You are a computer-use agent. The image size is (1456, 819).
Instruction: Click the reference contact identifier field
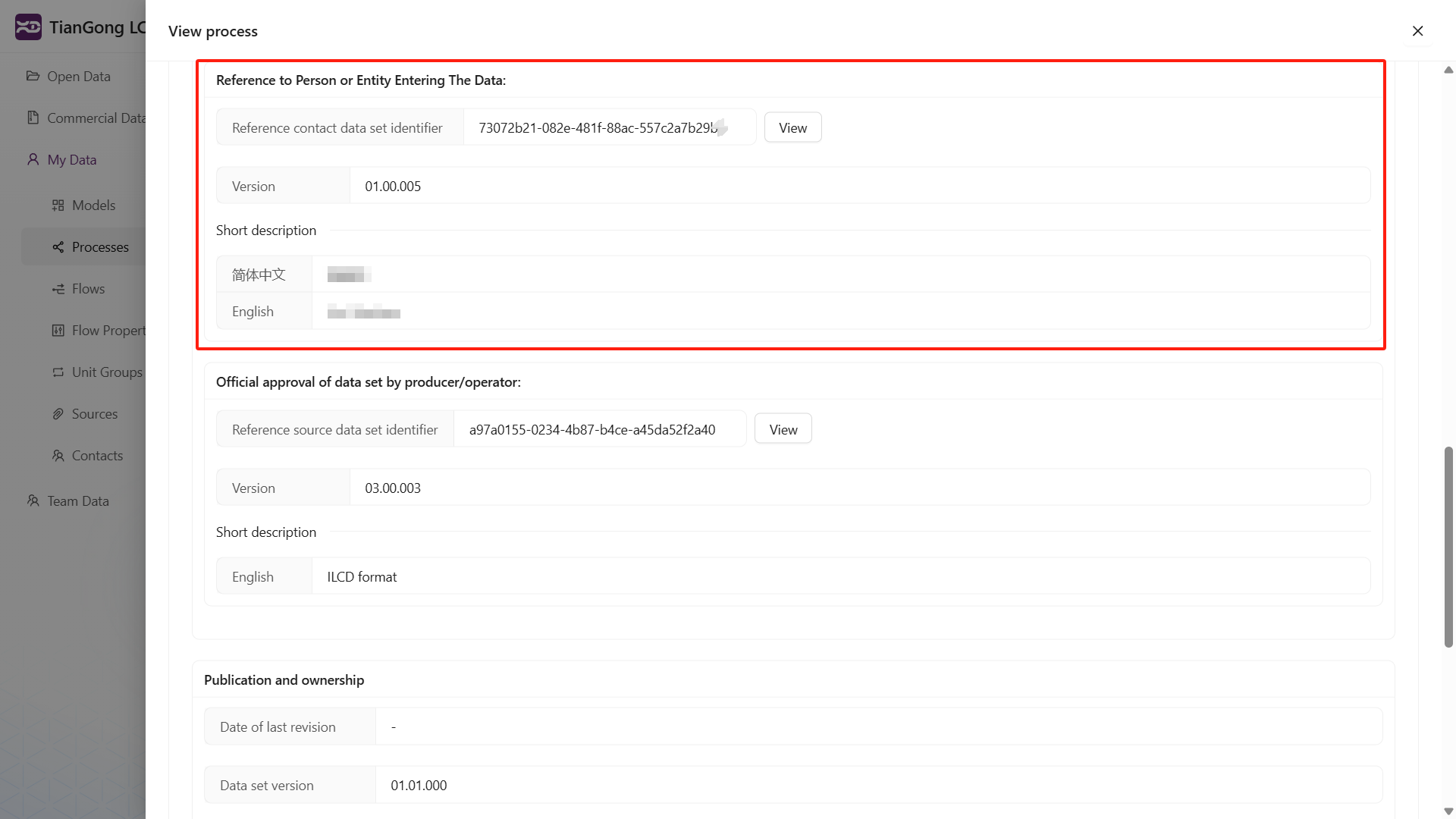tap(599, 127)
